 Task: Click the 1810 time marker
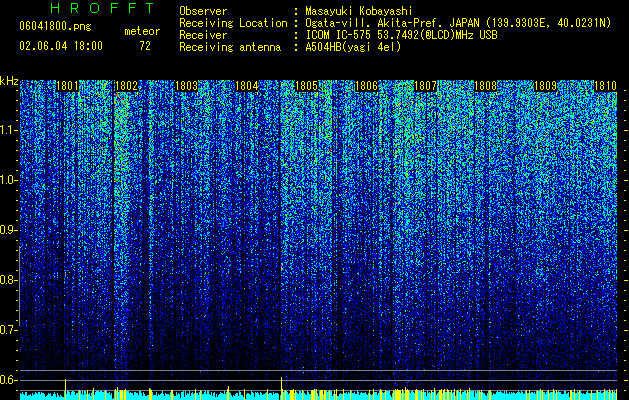coord(605,86)
